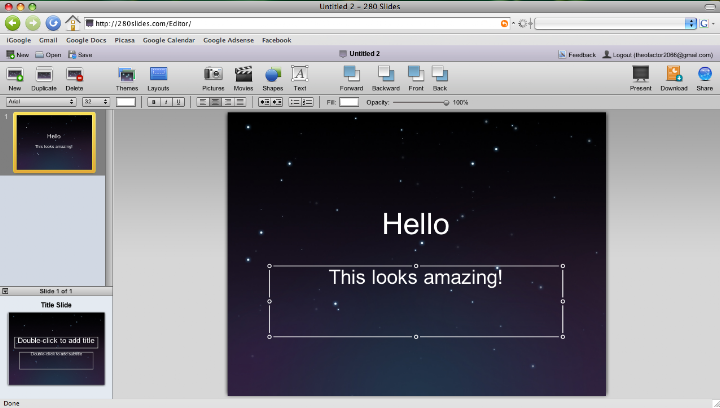
Task: Decrease list indent
Action: click(x=264, y=102)
